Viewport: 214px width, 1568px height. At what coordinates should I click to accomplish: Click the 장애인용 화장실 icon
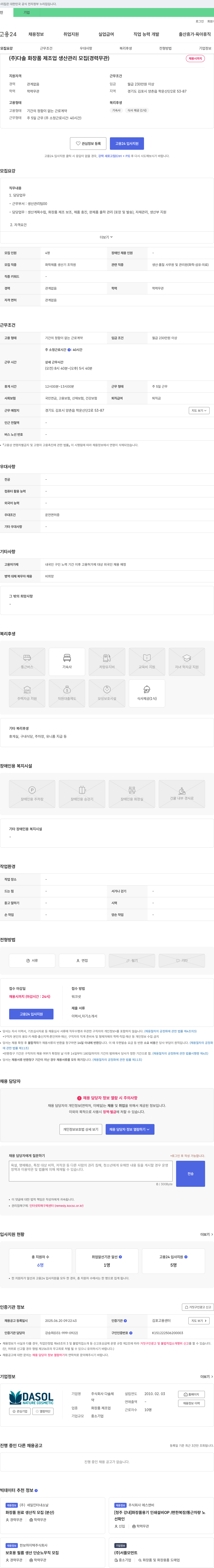click(x=132, y=794)
